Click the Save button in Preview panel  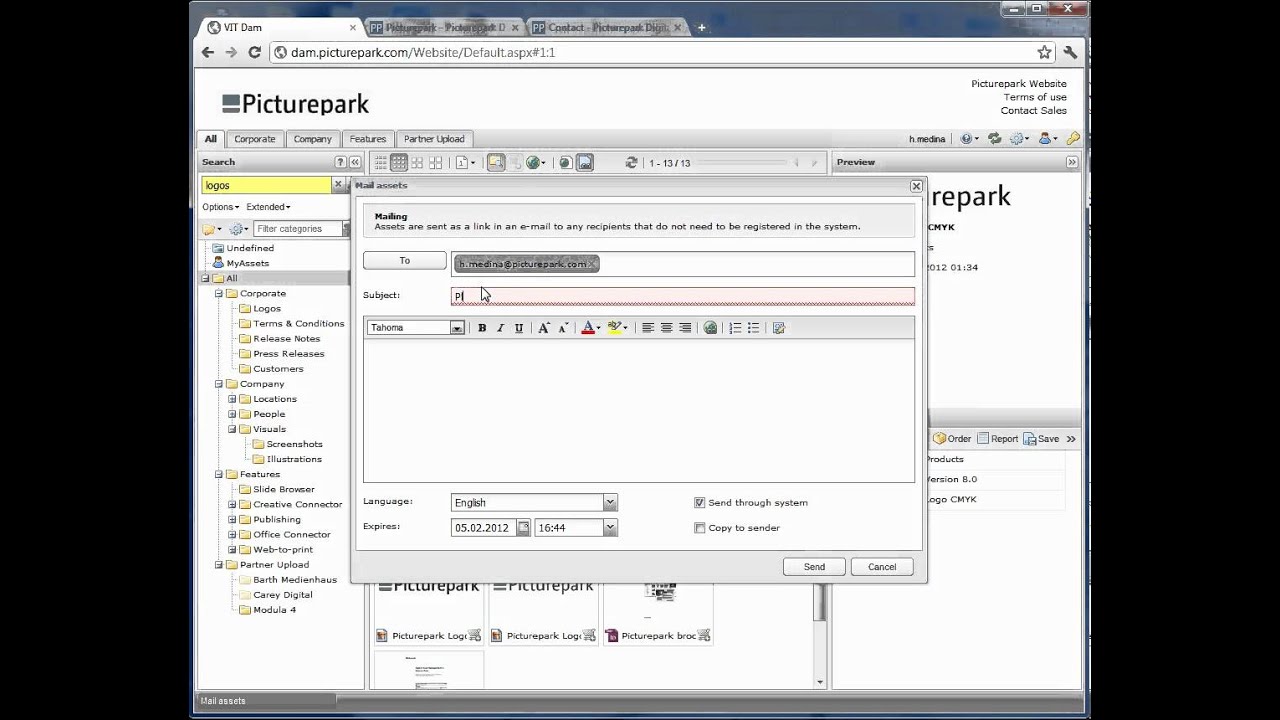(1041, 439)
